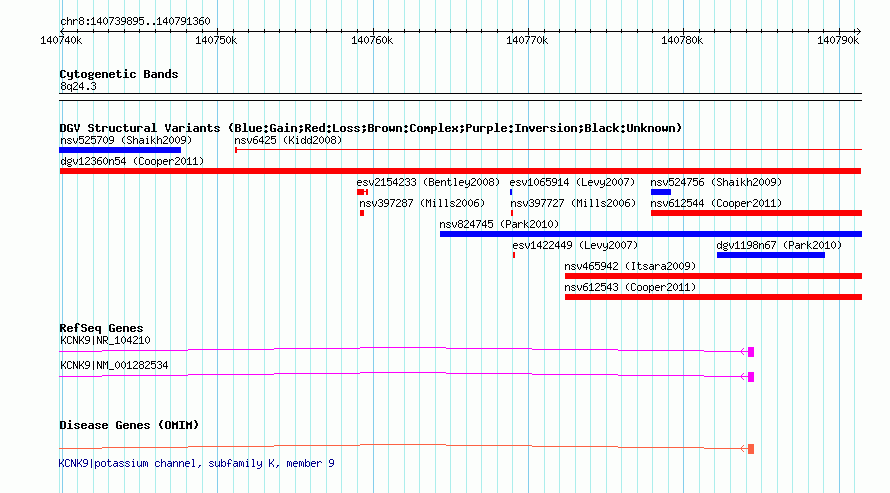Click the 140760k ruler label
Viewport: 890px width, 493px height.
(x=372, y=40)
